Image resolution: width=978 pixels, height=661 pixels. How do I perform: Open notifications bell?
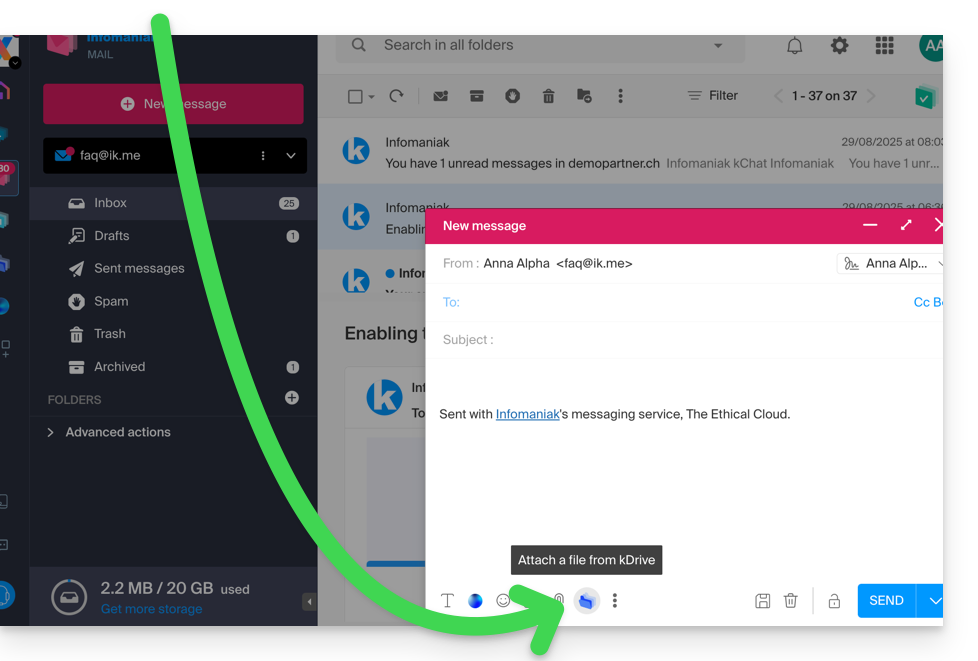click(795, 46)
